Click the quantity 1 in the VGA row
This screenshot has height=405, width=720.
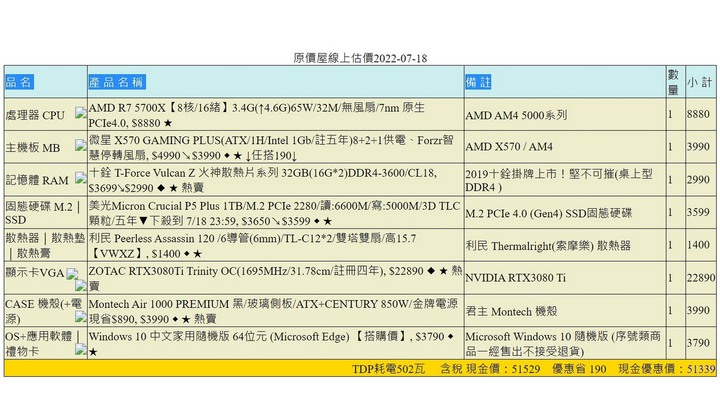coord(670,277)
